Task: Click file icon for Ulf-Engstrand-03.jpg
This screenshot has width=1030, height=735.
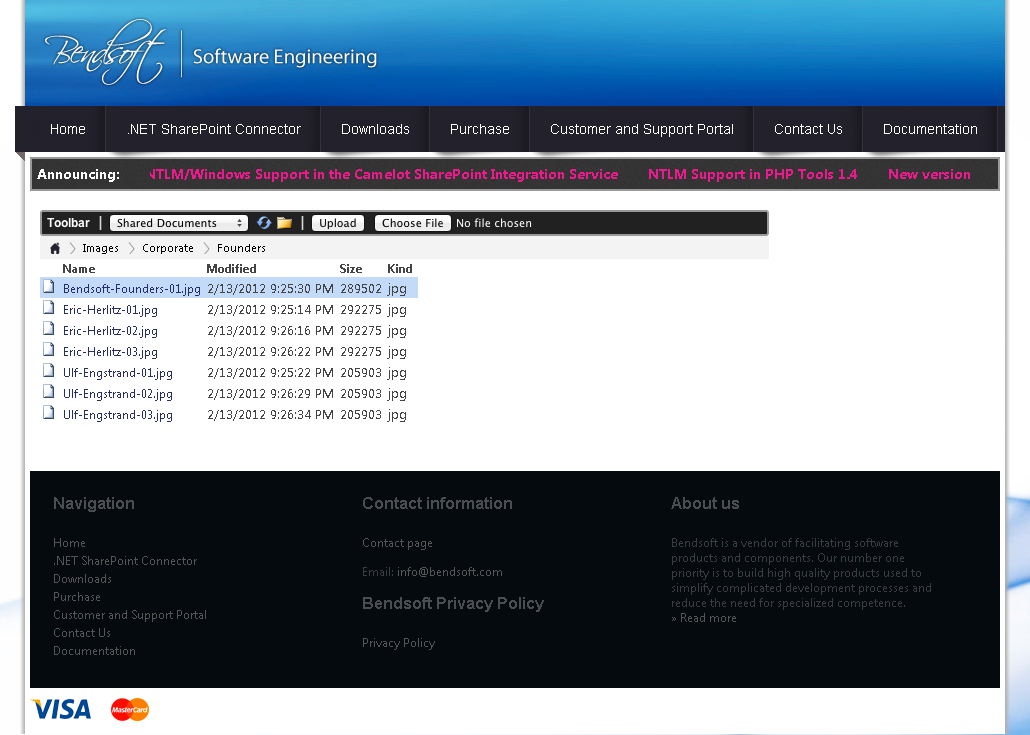Action: tap(49, 412)
